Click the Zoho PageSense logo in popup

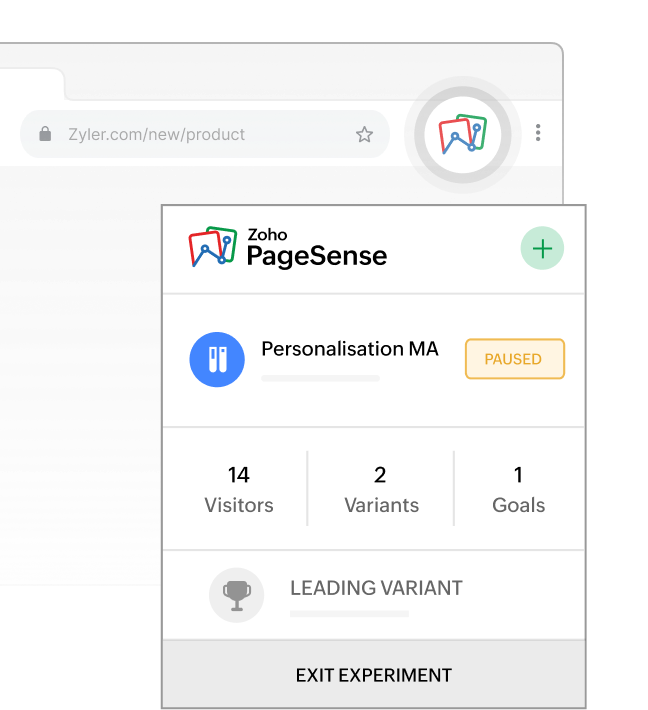[x=288, y=248]
